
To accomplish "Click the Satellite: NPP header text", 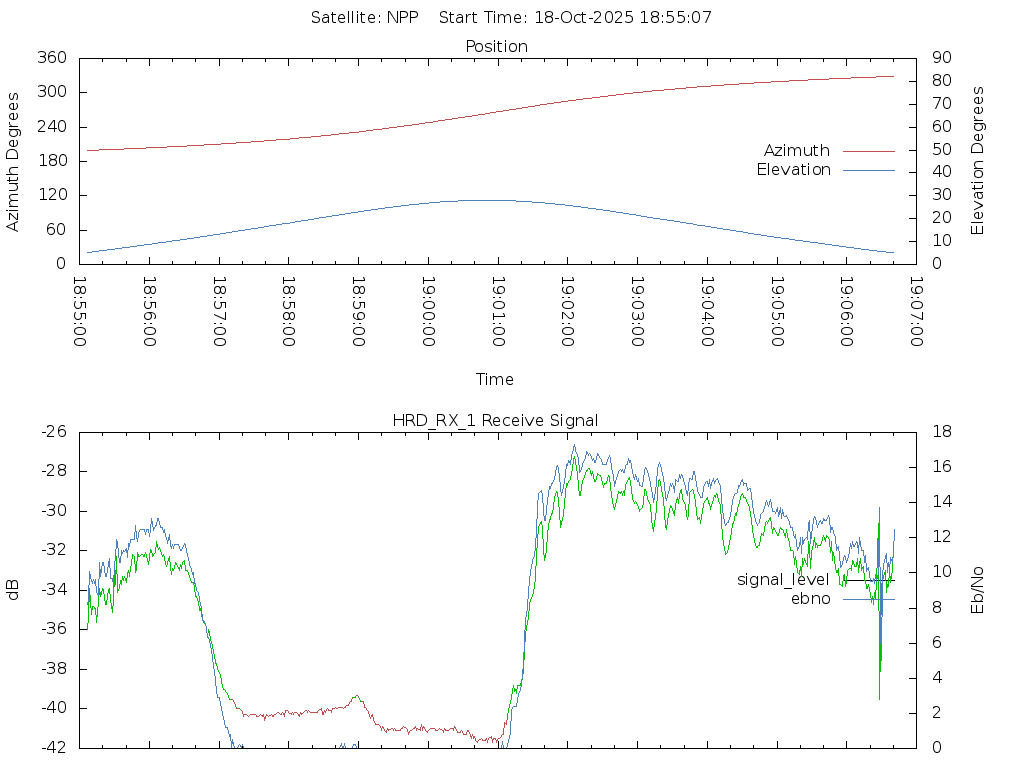I will (x=367, y=18).
